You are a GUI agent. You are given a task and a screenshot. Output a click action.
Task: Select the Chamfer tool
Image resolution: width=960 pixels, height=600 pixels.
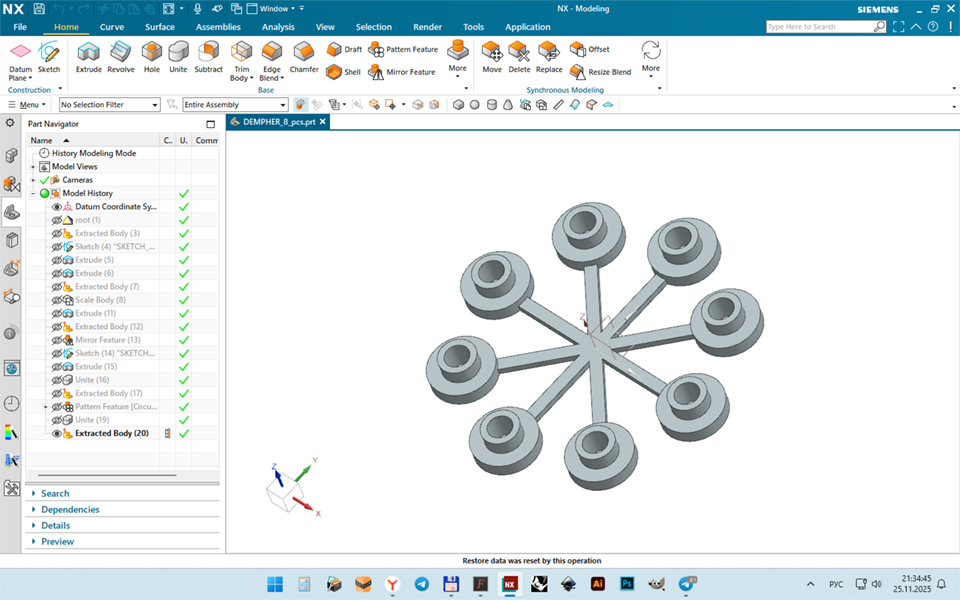pyautogui.click(x=304, y=57)
